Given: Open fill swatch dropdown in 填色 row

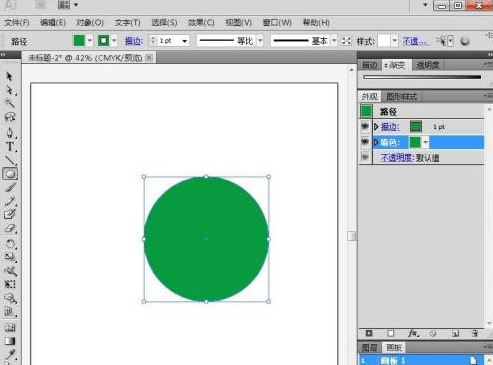Looking at the screenshot, I should pyautogui.click(x=425, y=142).
